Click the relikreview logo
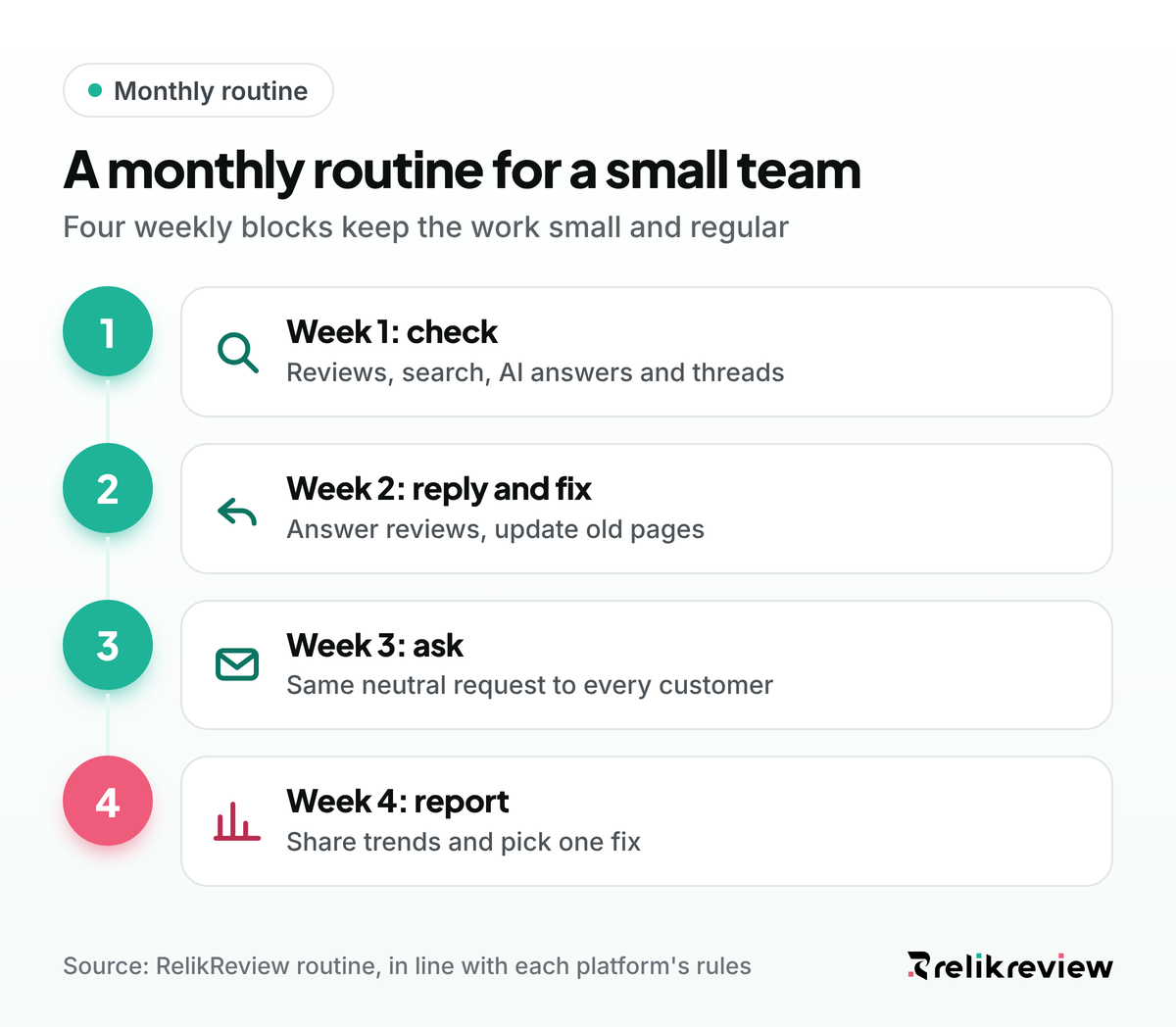The width and height of the screenshot is (1176, 1028). coord(1010,966)
